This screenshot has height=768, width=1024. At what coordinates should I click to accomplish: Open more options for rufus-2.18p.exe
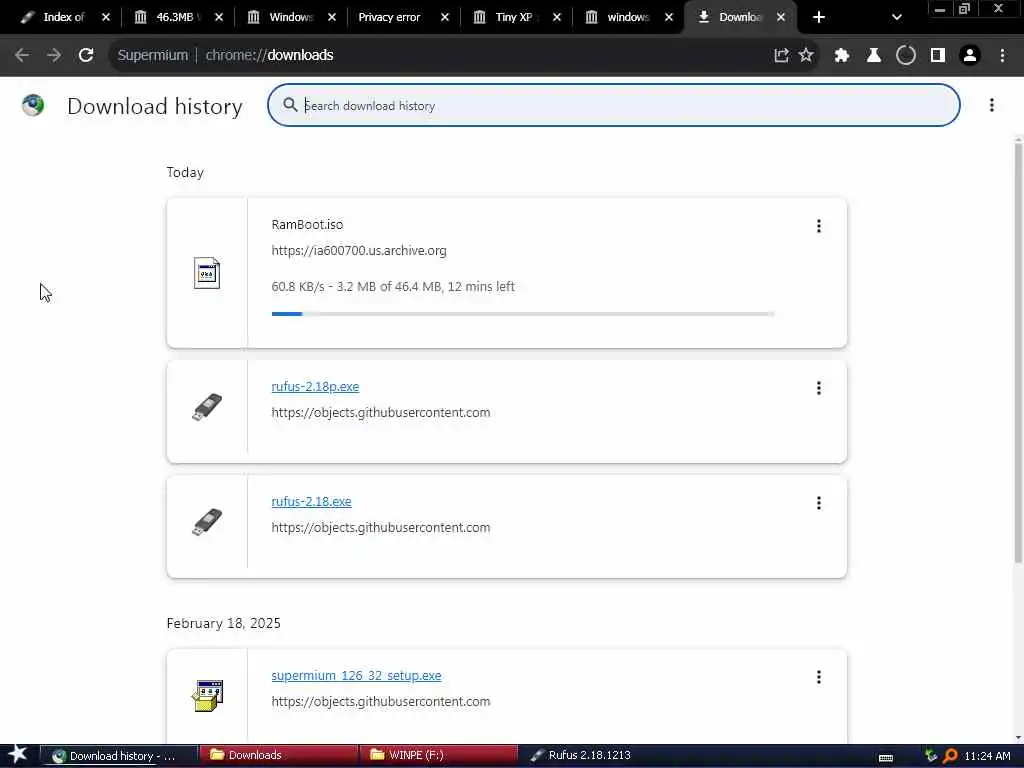tap(818, 388)
